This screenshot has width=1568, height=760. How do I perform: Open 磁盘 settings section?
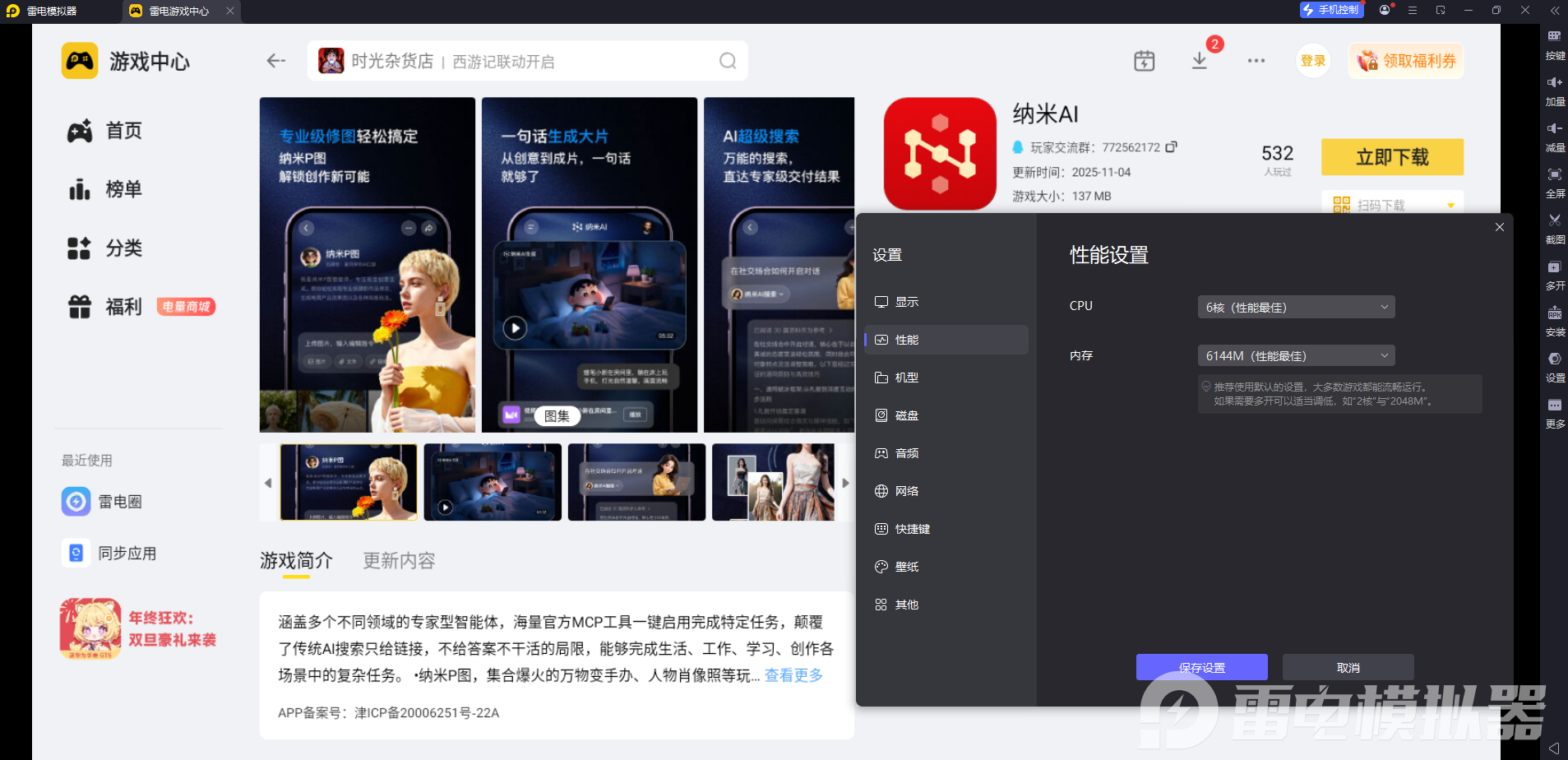pos(946,415)
